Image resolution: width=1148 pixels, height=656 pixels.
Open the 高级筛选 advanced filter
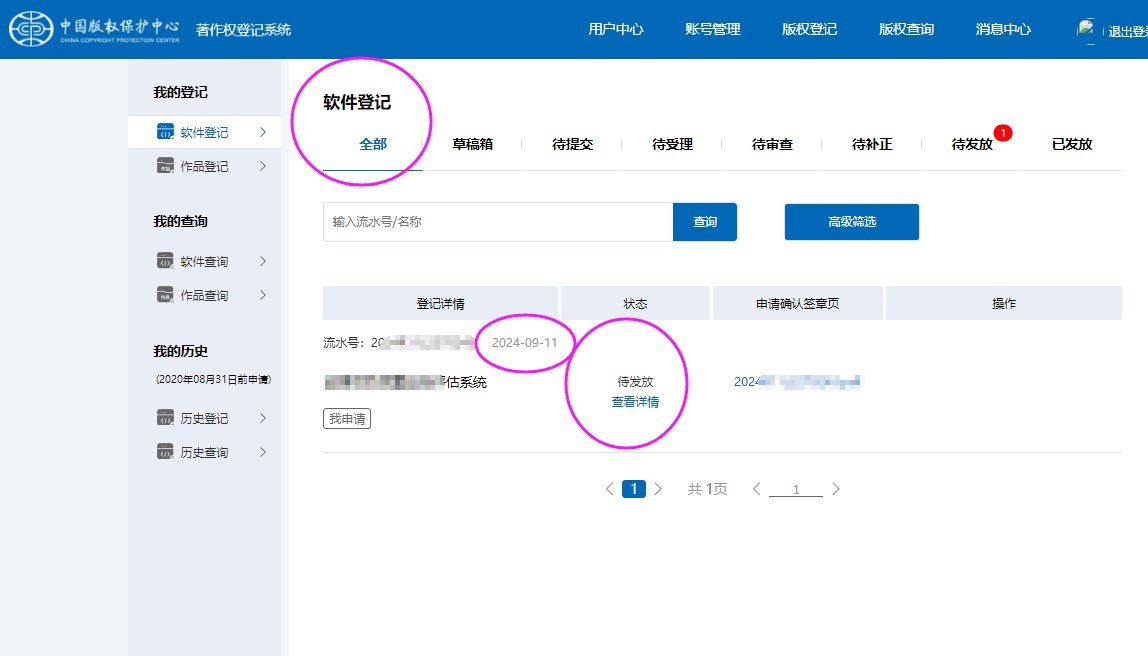(x=851, y=221)
